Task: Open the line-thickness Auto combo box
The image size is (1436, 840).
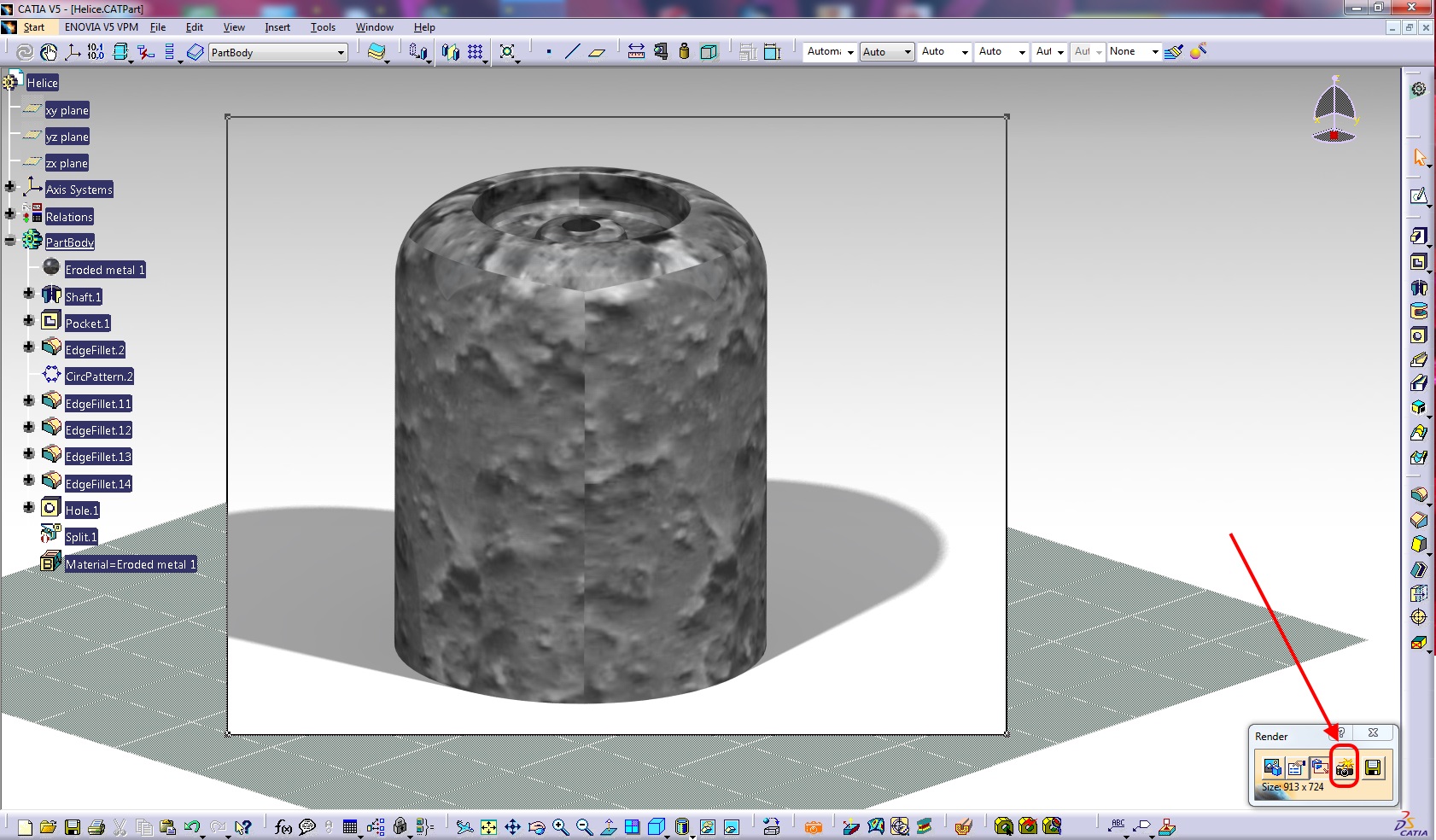Action: pyautogui.click(x=944, y=52)
